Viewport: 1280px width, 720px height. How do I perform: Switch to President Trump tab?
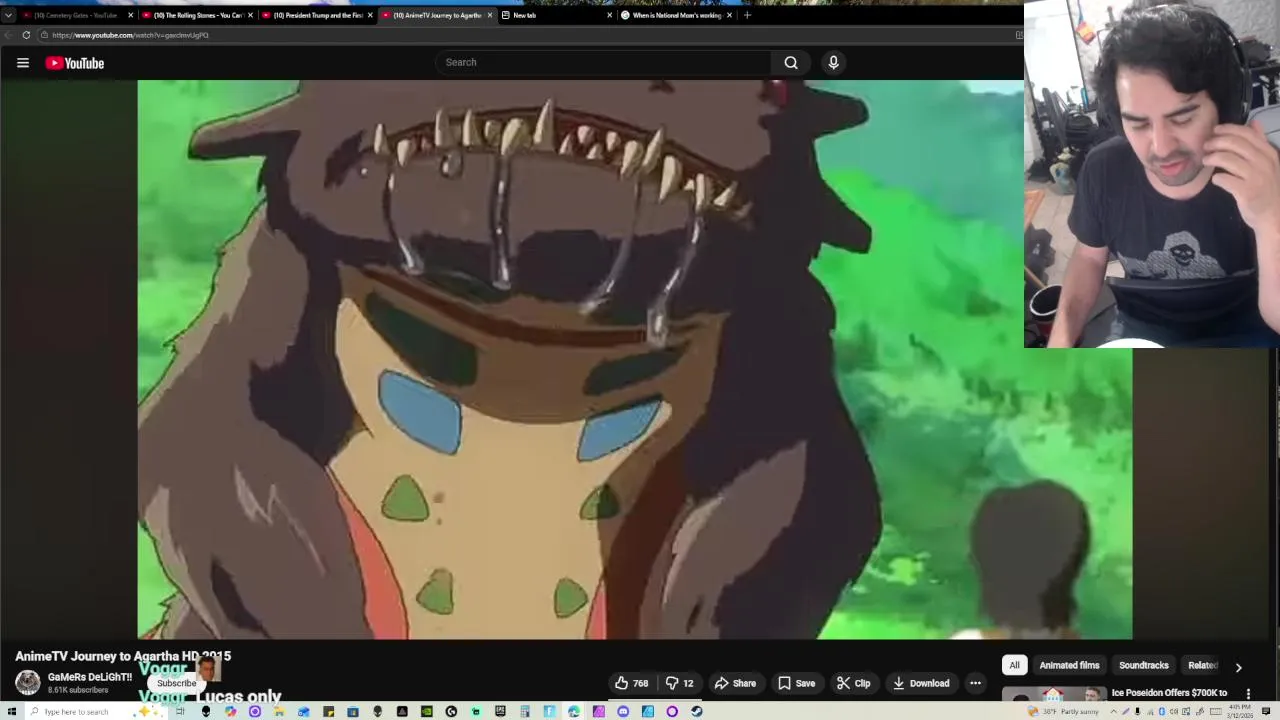(318, 15)
